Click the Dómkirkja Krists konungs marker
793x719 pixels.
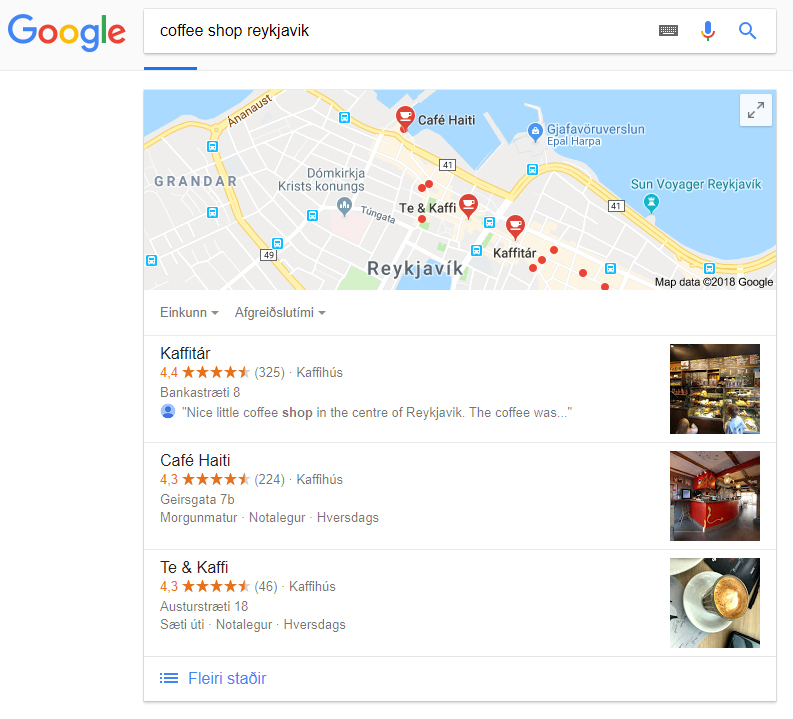coord(344,206)
